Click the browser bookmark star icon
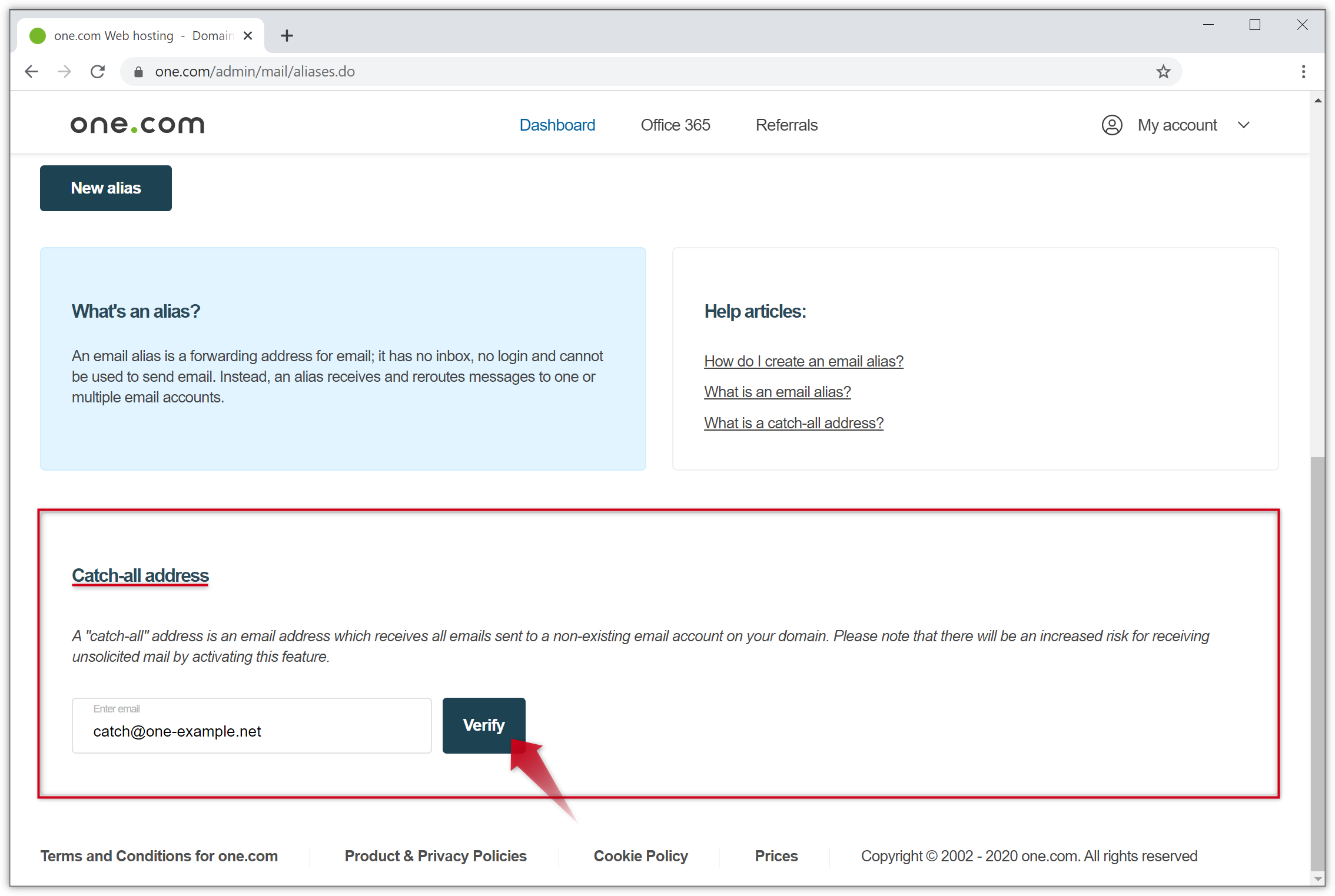 1163,71
